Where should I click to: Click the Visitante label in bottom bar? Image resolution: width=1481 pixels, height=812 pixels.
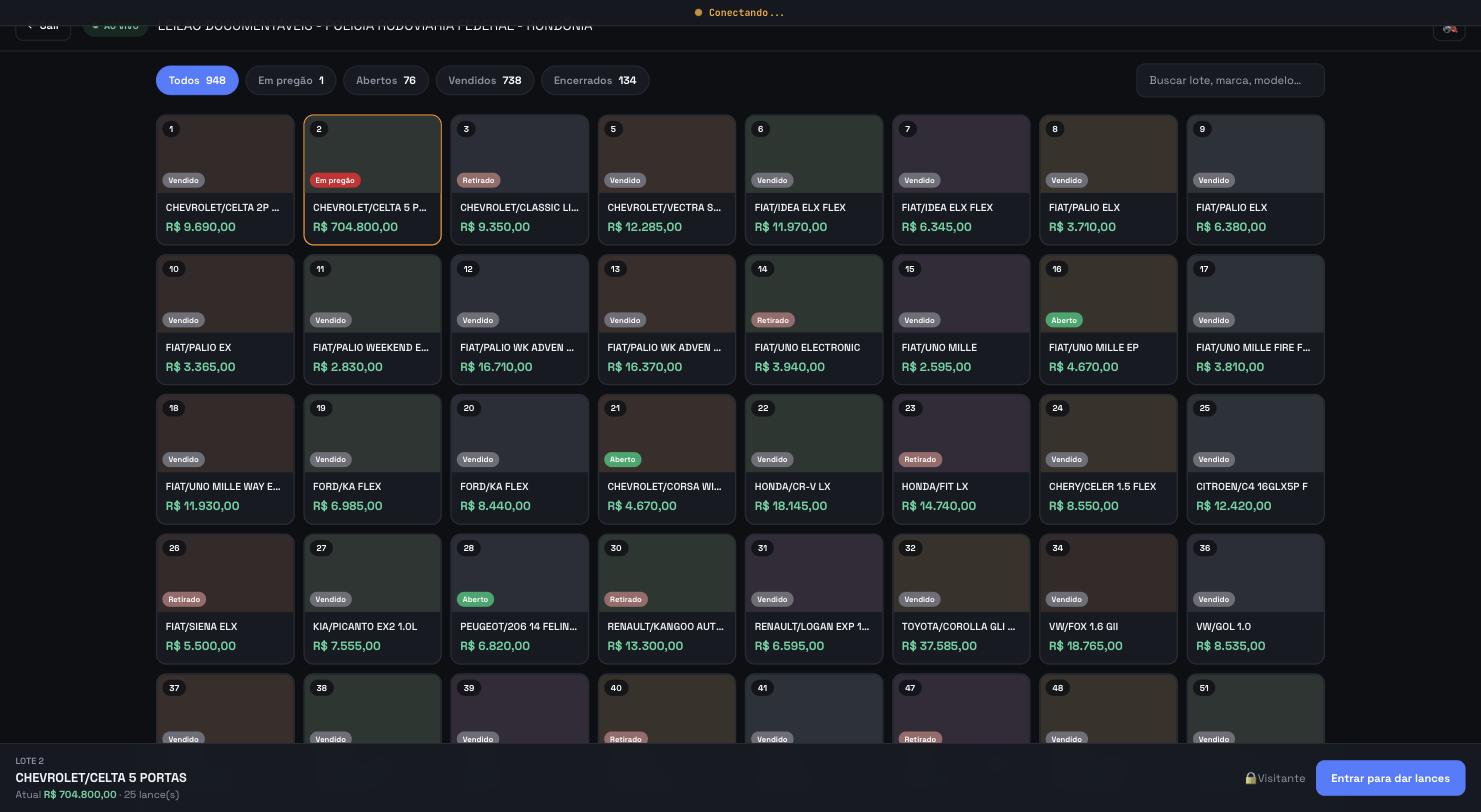pos(1281,778)
